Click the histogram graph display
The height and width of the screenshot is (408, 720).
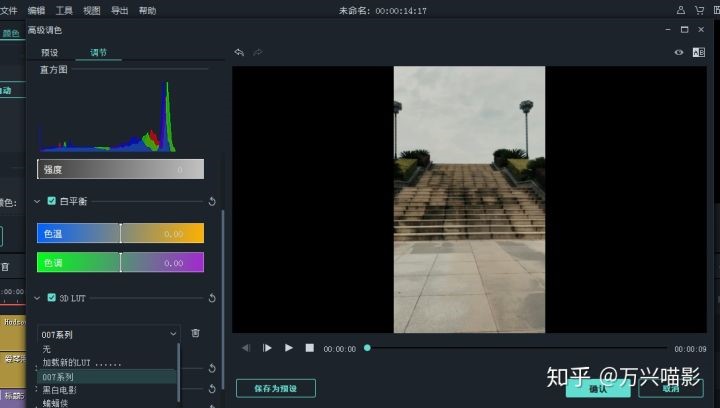(x=108, y=117)
